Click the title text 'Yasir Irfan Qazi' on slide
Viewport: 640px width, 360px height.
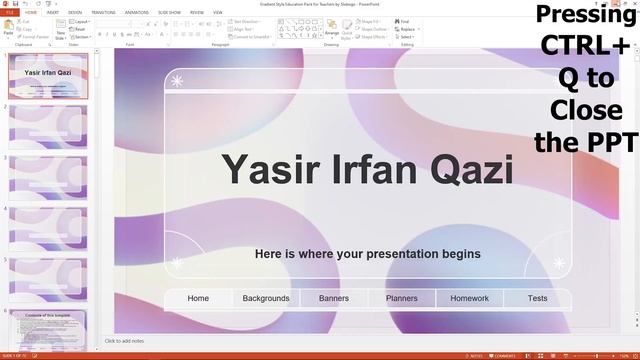tap(367, 169)
